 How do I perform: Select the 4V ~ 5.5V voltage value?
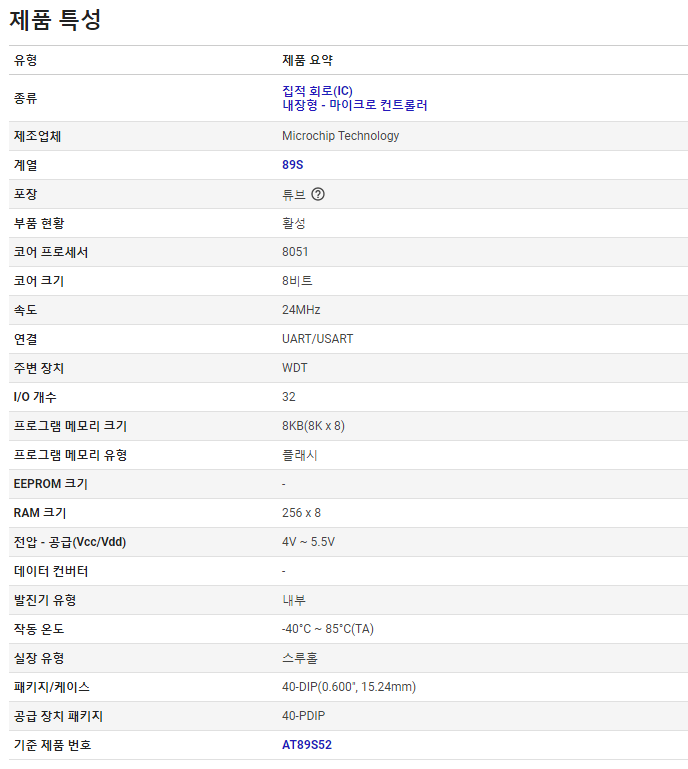(x=308, y=541)
